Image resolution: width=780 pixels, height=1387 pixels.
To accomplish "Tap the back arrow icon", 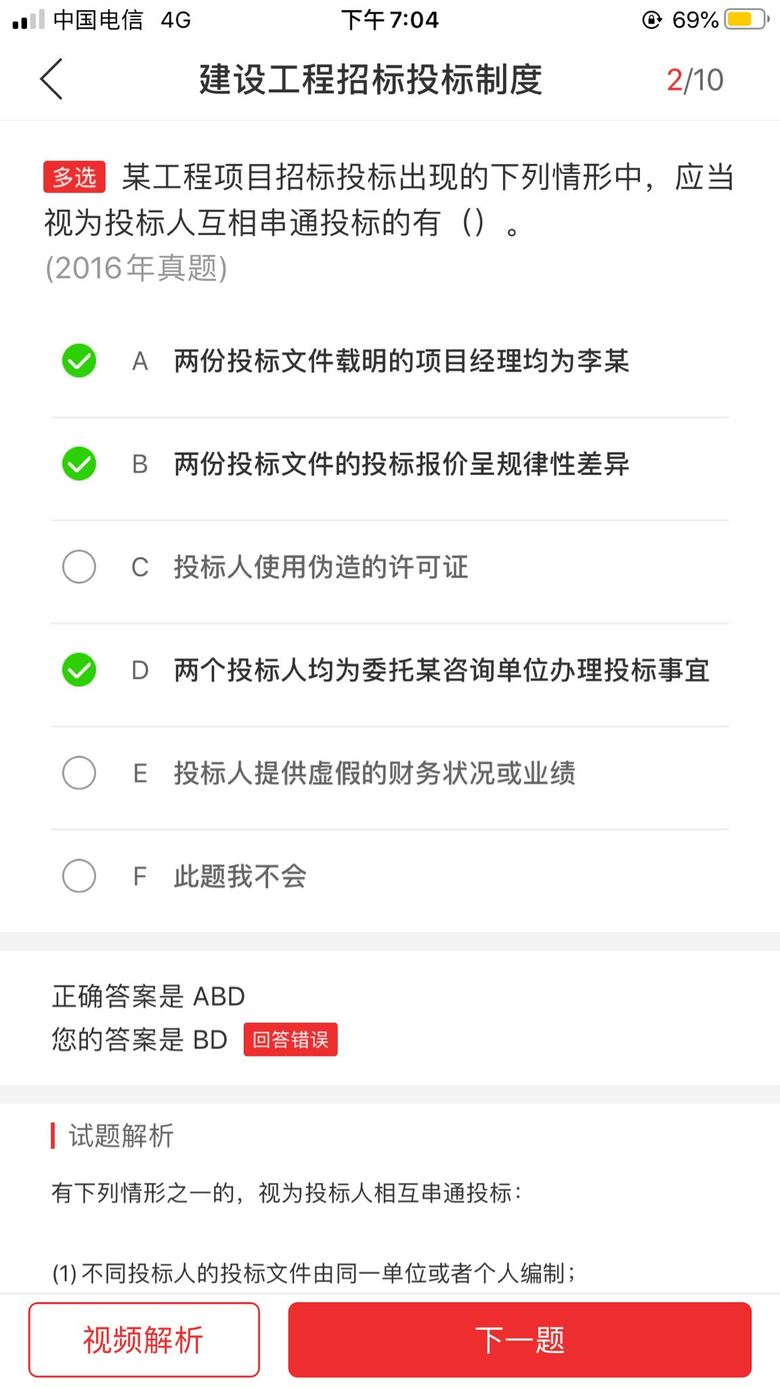I will [x=51, y=79].
